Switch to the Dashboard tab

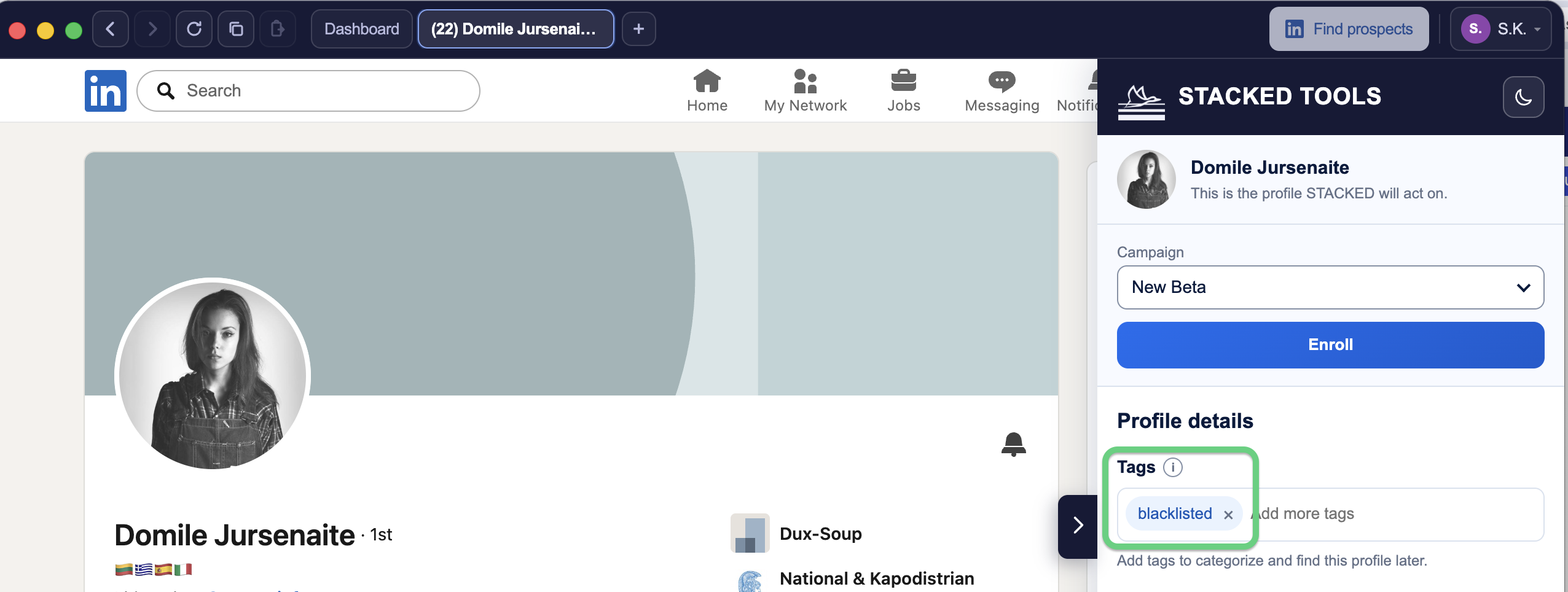(x=362, y=29)
